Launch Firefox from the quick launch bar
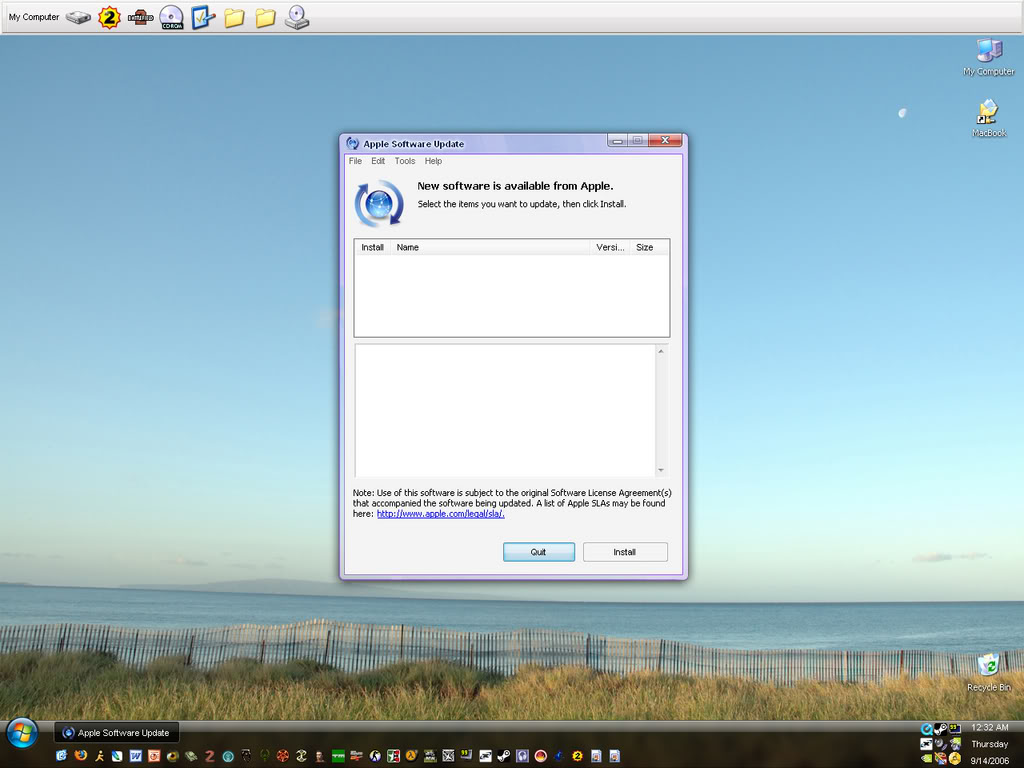Screen dimensions: 1024x768 point(80,756)
